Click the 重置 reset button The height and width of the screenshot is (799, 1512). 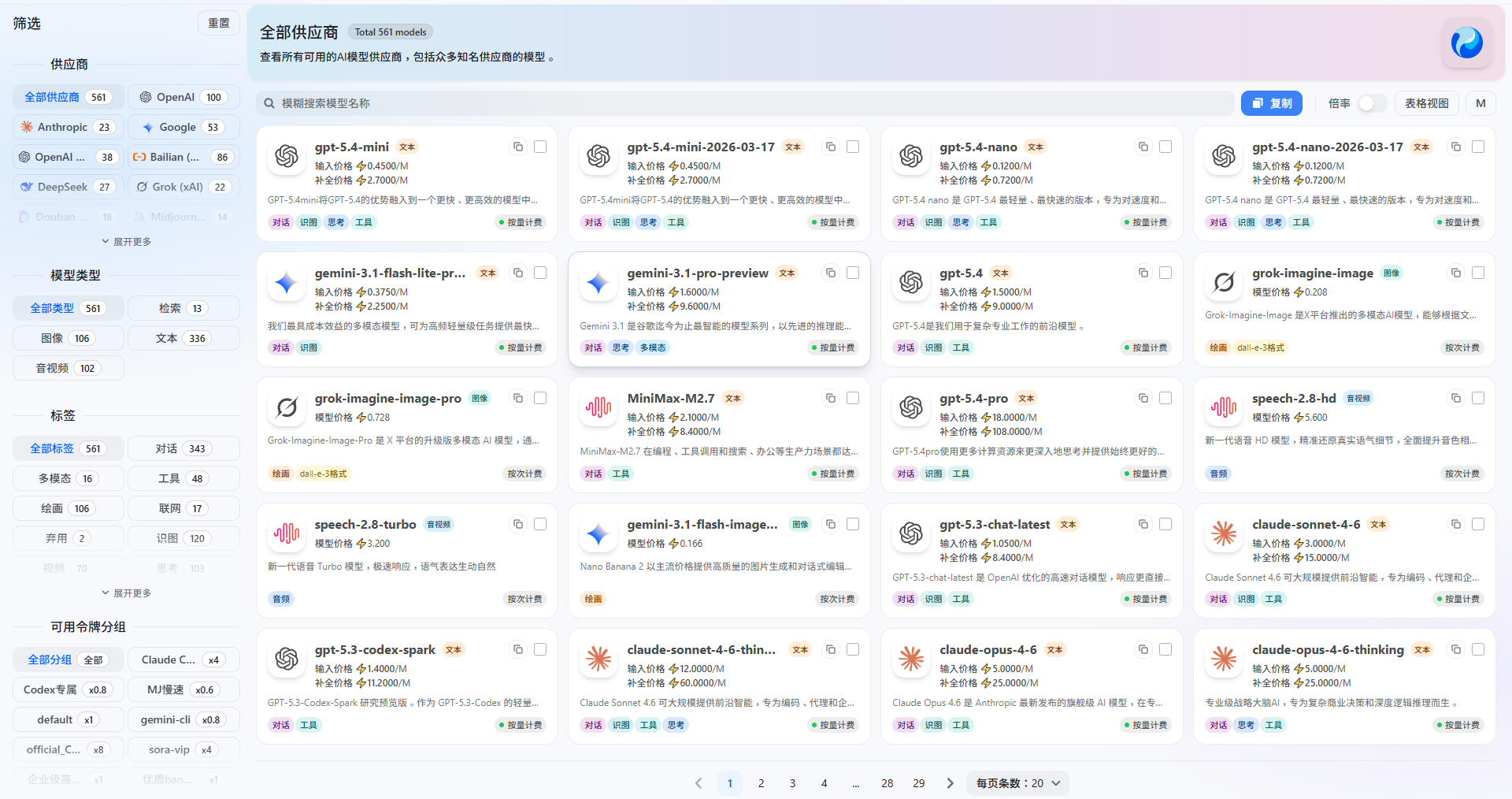pos(218,22)
